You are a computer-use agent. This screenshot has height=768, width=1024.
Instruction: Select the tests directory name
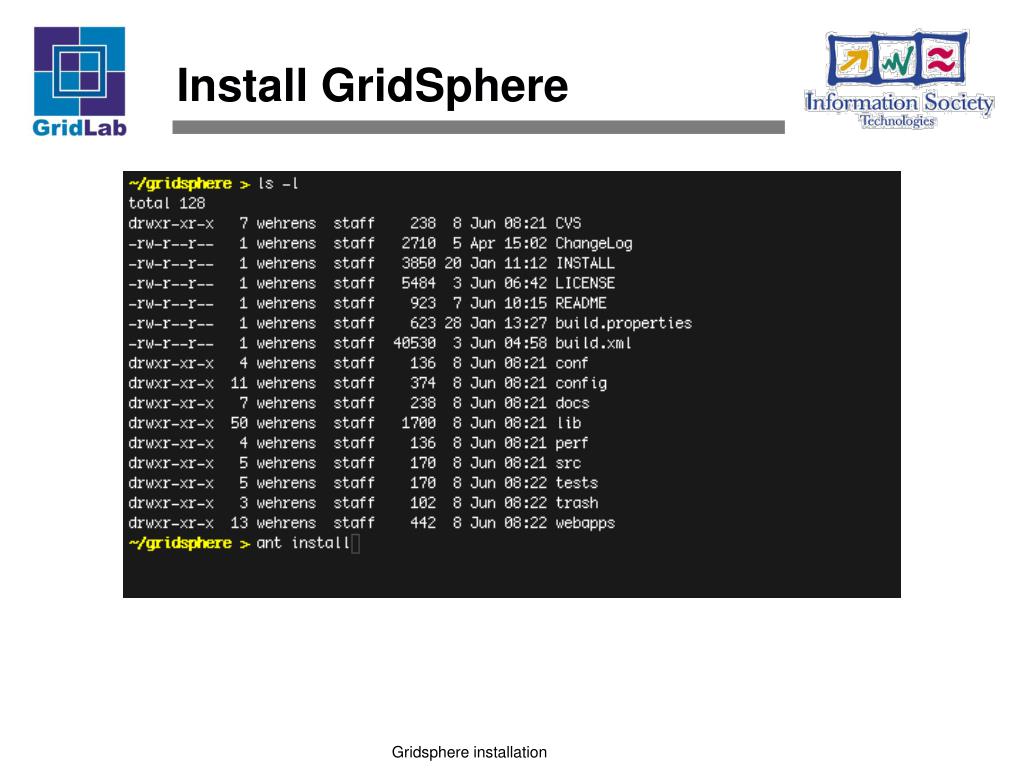577,483
